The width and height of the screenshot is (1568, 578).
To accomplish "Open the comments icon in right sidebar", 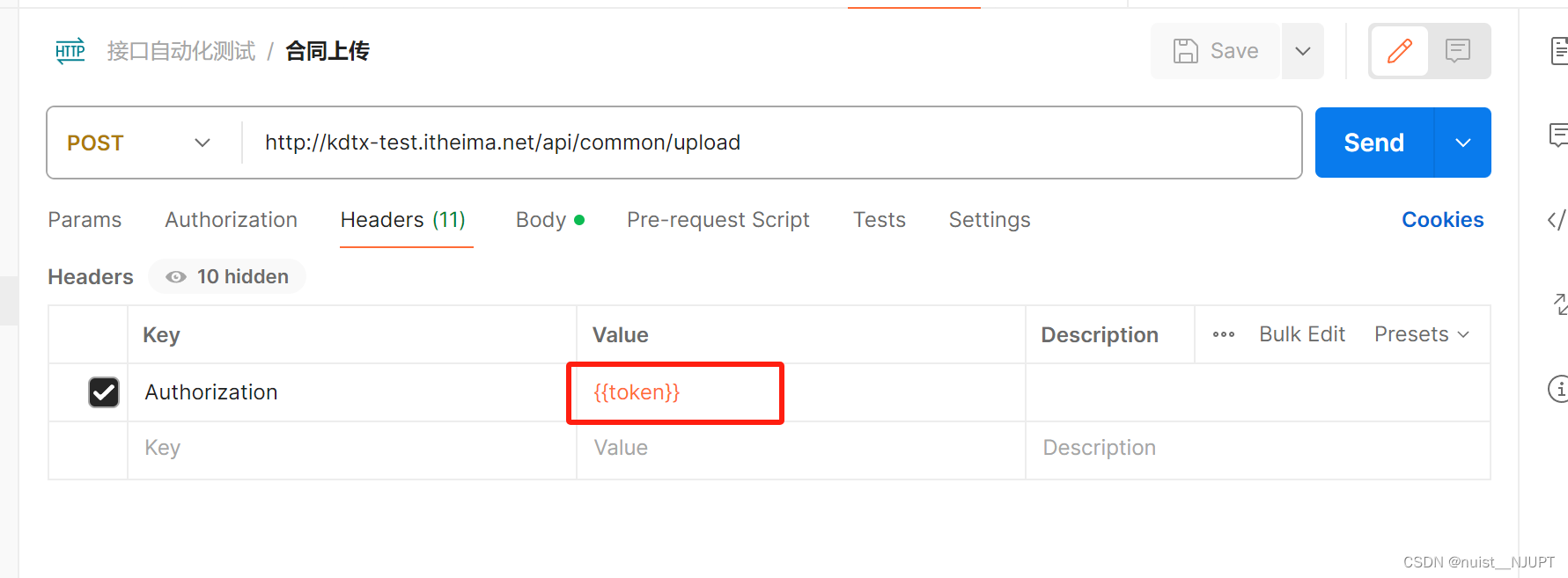I will (1558, 135).
